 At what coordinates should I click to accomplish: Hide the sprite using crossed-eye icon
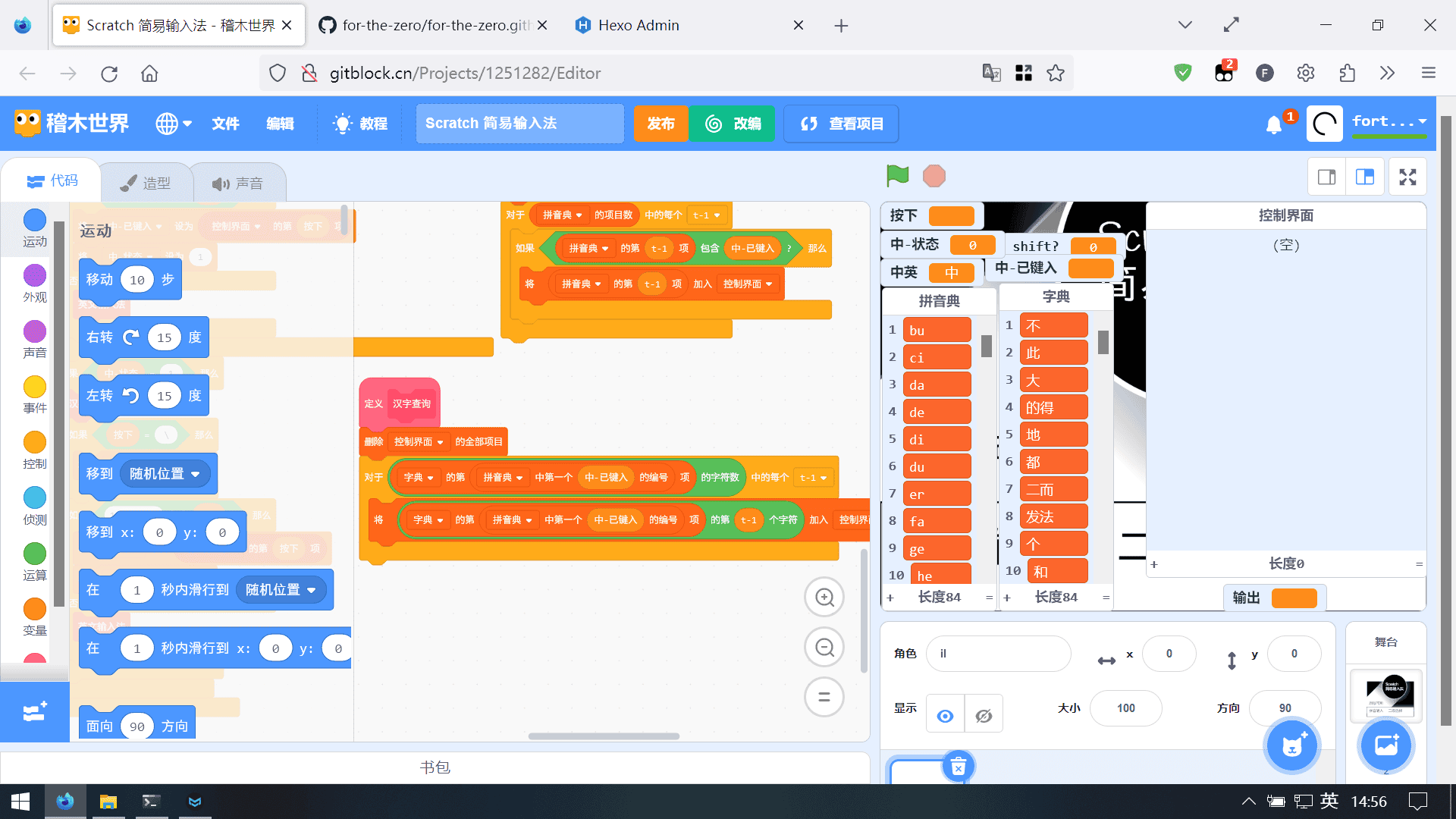[984, 715]
